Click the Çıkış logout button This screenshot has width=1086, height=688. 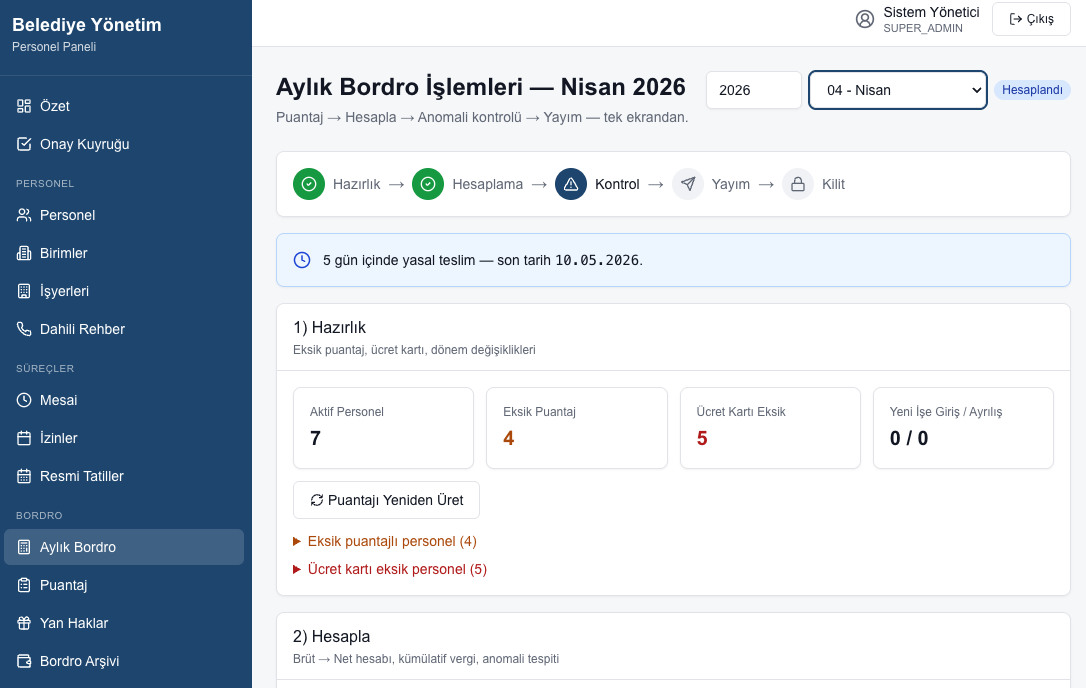click(1031, 19)
